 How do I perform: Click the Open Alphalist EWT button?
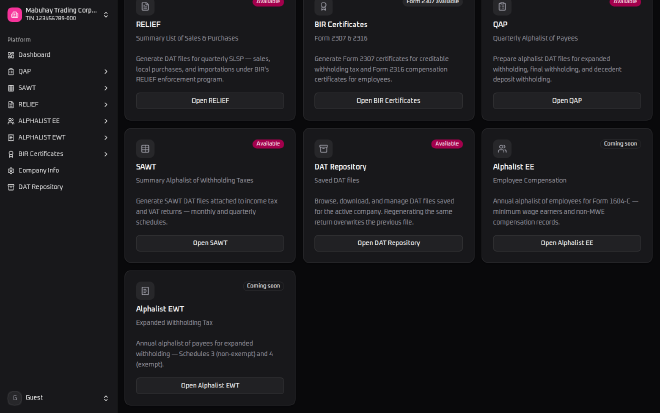coord(210,386)
